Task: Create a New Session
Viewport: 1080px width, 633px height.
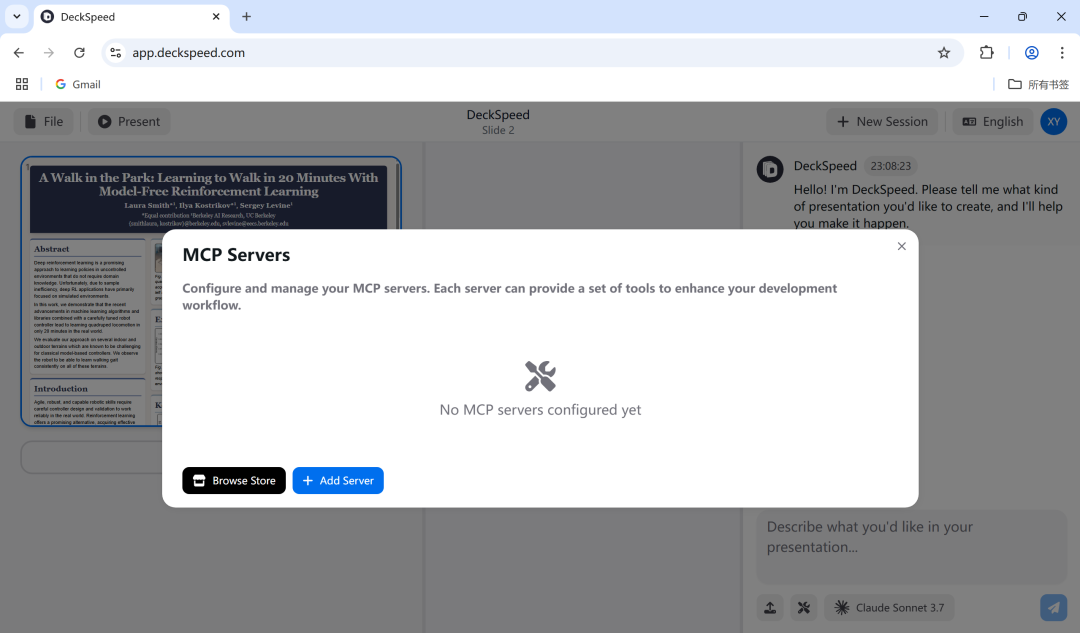Action: 882,122
